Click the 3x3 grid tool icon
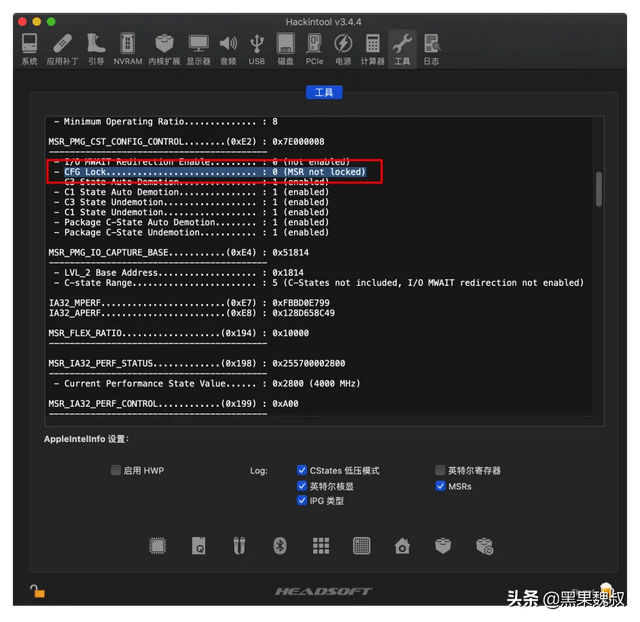 [x=321, y=546]
